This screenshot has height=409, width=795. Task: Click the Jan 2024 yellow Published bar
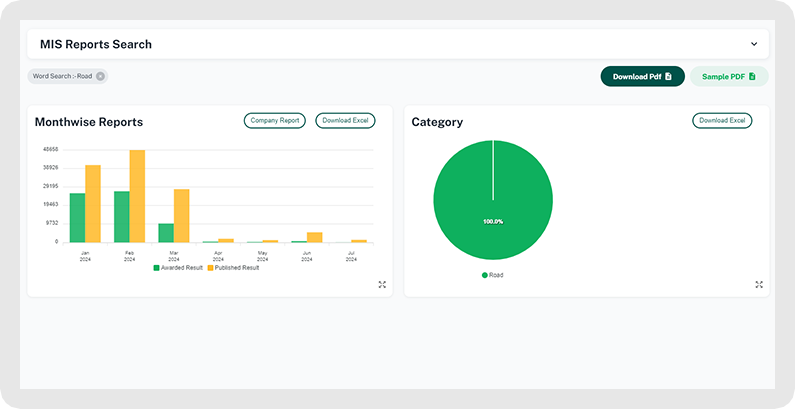pyautogui.click(x=93, y=204)
